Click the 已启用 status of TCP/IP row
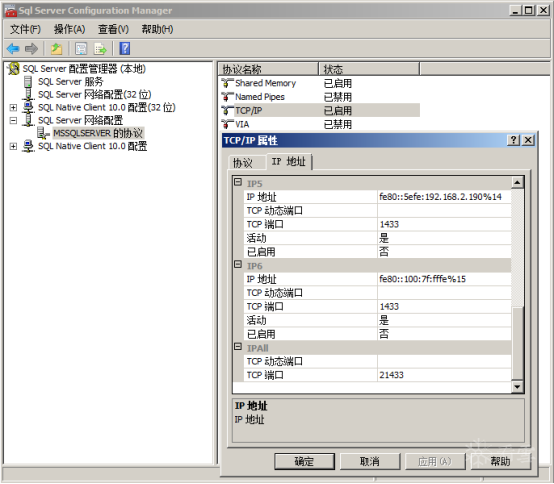Screen dimensions: 554x484 pyautogui.click(x=338, y=111)
